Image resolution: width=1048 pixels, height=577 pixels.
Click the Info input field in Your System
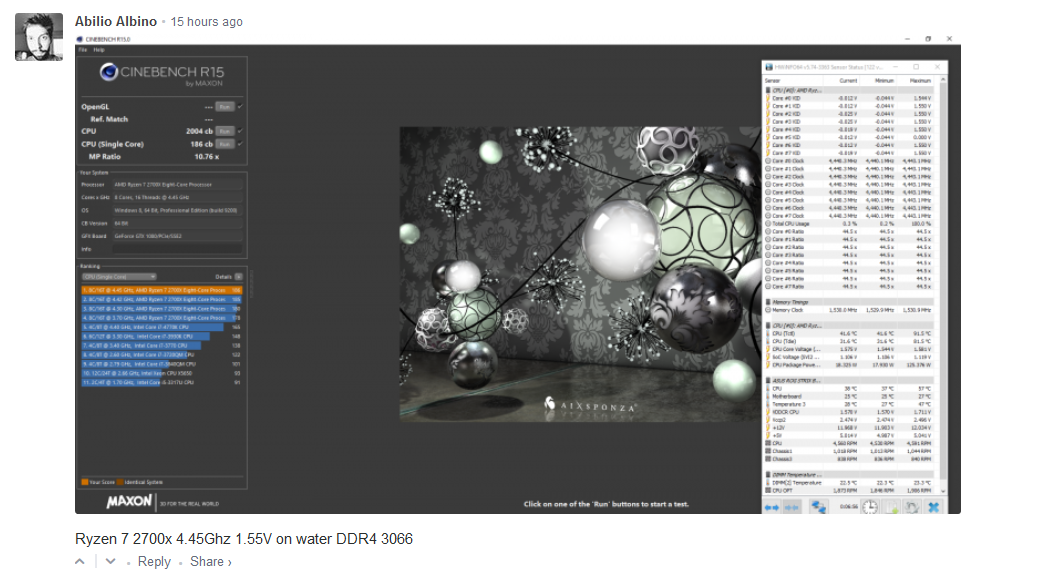[175, 249]
